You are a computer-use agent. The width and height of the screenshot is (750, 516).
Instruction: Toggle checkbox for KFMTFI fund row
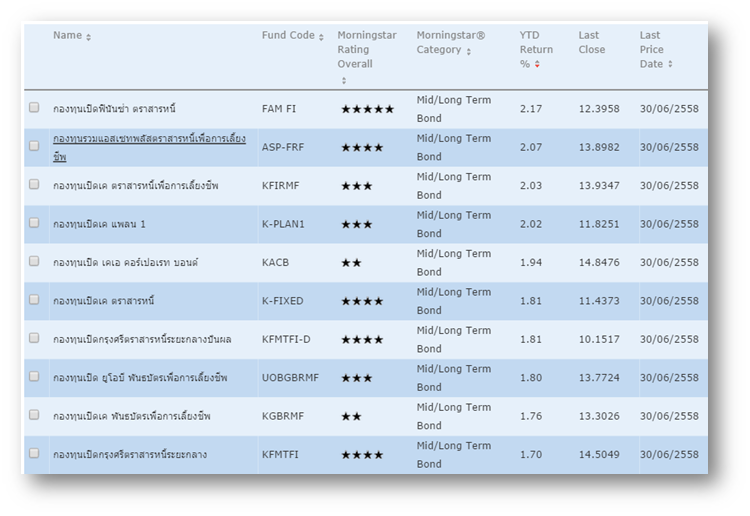[34, 453]
